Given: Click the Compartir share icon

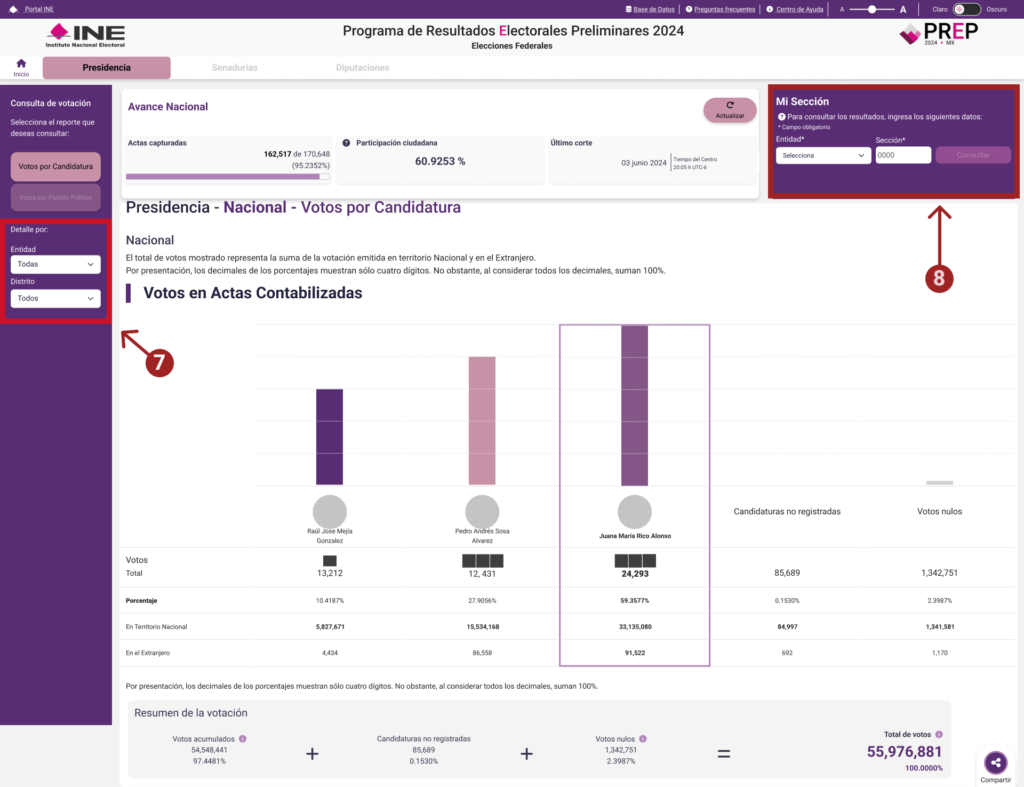Looking at the screenshot, I should click(995, 763).
